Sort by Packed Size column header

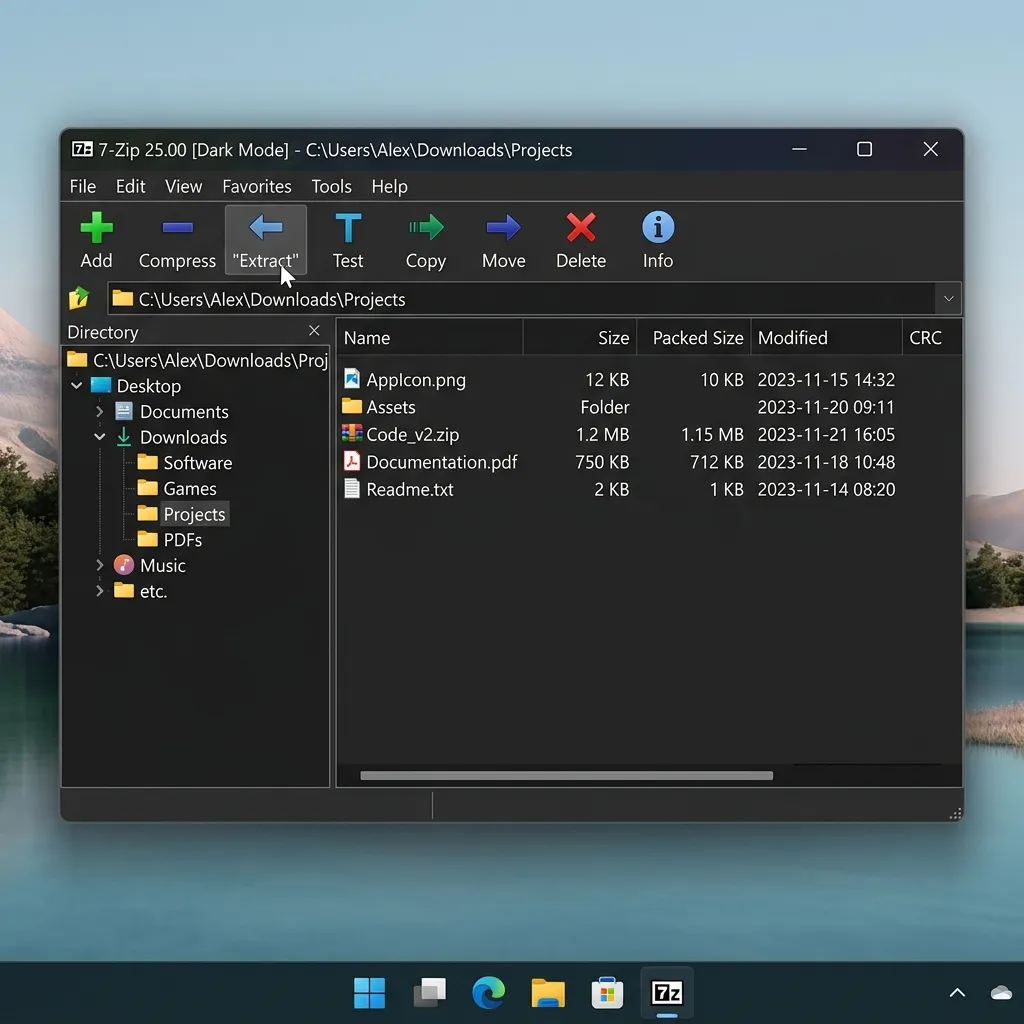click(x=694, y=337)
